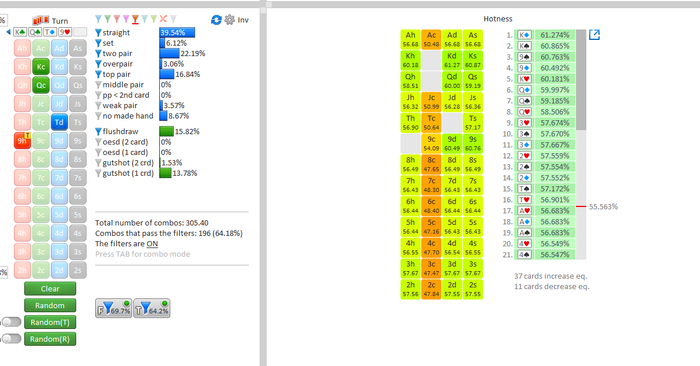Click the flushdraw 15.82% green bar
Image resolution: width=700 pixels, height=366 pixels.
[167, 132]
